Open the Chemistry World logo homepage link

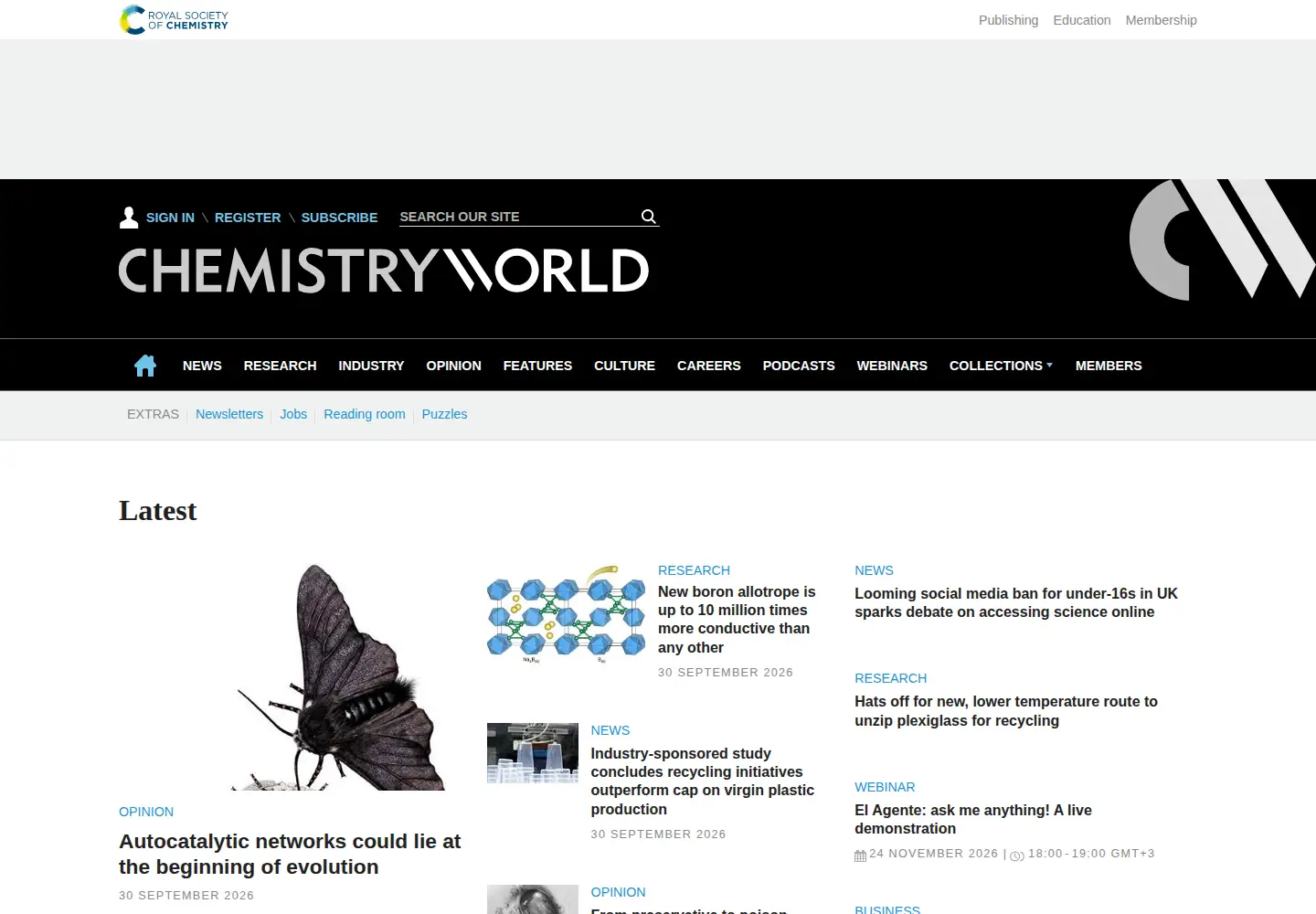pyautogui.click(x=384, y=271)
